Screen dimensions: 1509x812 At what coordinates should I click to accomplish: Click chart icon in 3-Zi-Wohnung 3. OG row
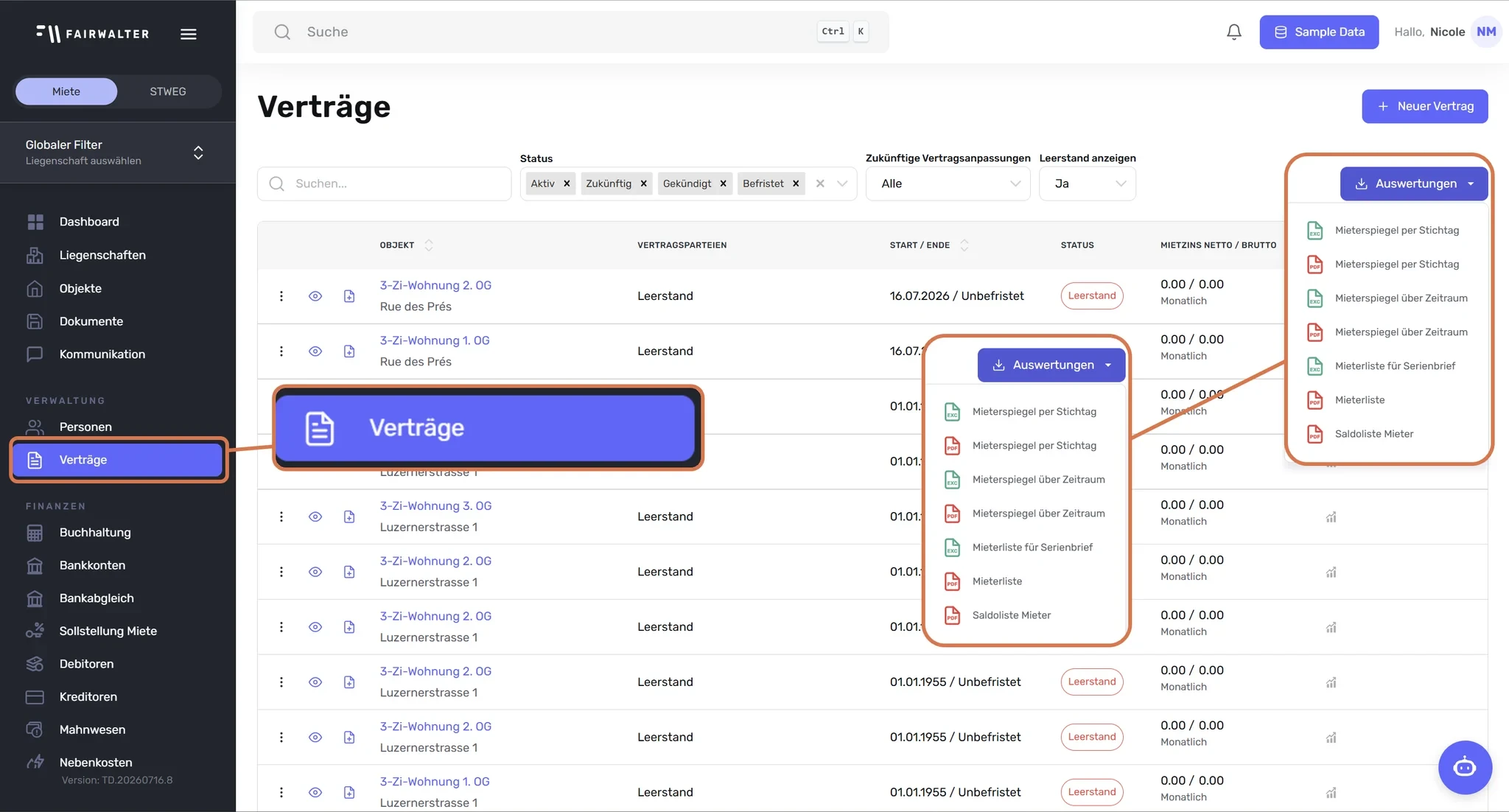(x=1331, y=517)
